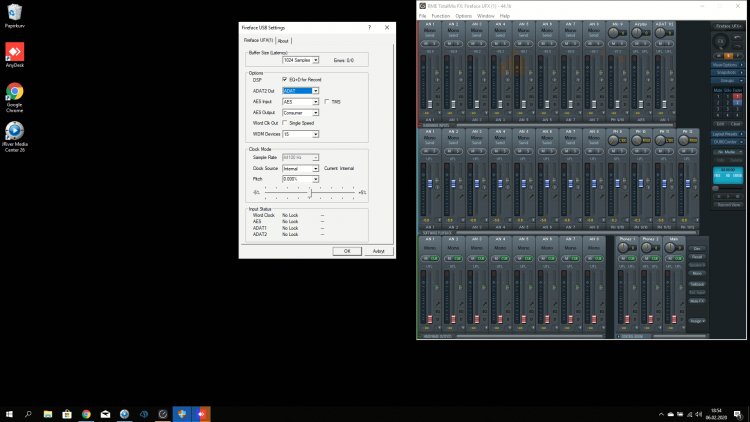
Task: Toggle EQ+D for Record checkbox
Action: pos(285,79)
